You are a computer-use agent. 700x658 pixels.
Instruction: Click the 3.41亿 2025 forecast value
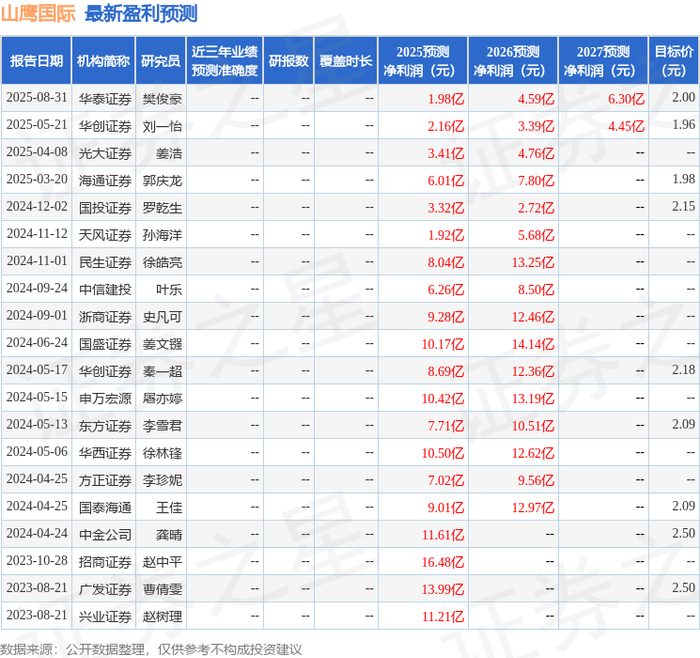(446, 153)
